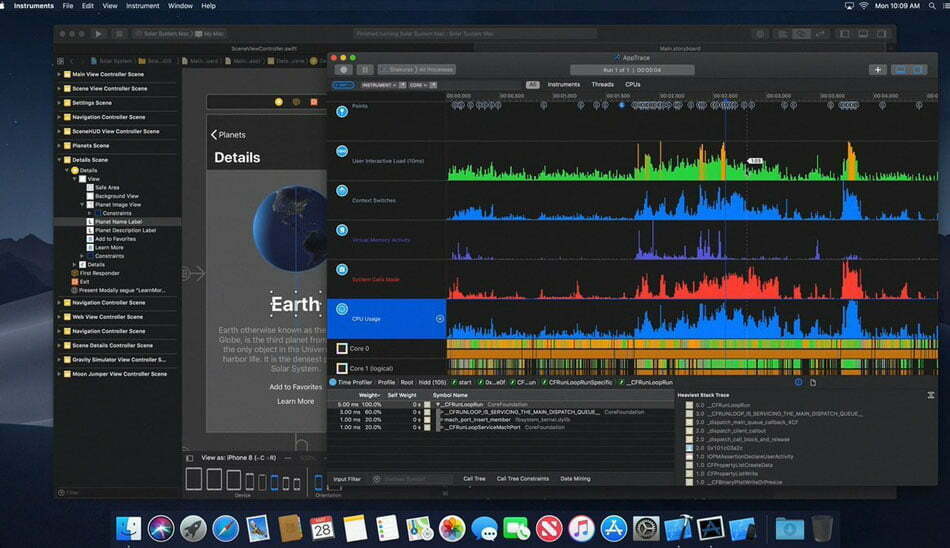The image size is (950, 548).
Task: Select the User Interactive Load instrument icon
Action: coord(342,151)
